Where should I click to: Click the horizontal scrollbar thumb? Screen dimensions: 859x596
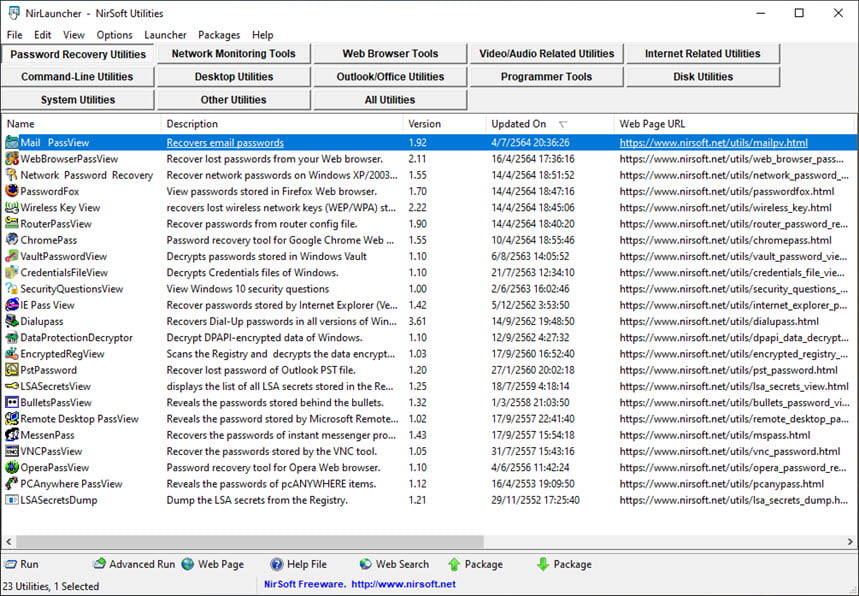click(250, 542)
